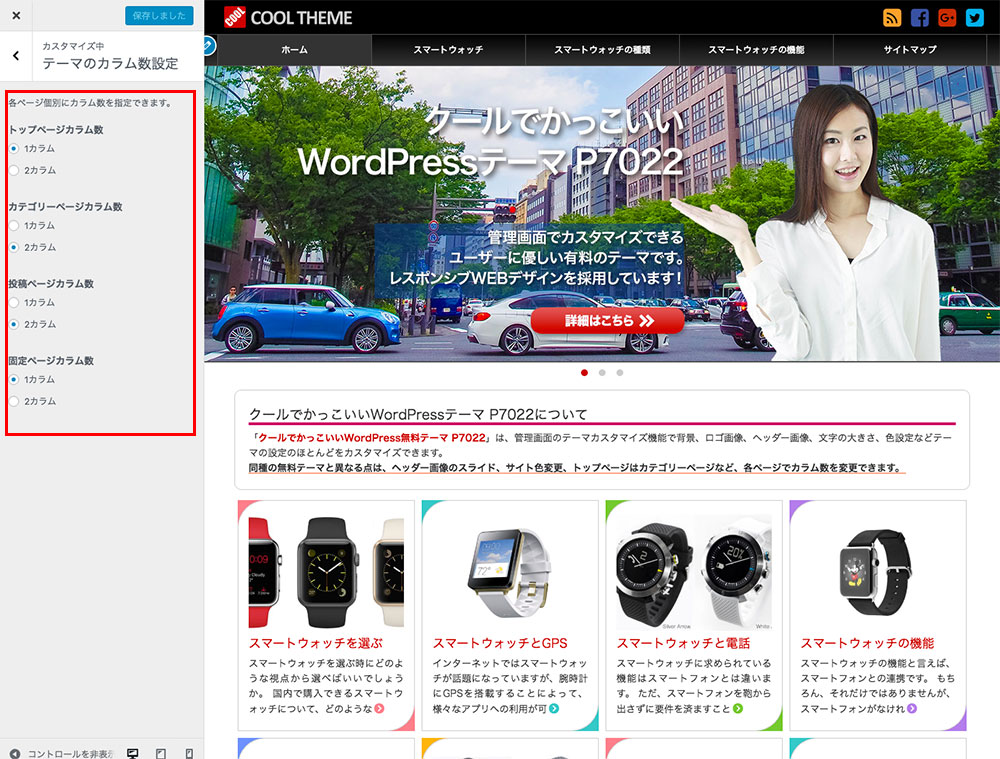Open the Twitter icon

click(974, 18)
